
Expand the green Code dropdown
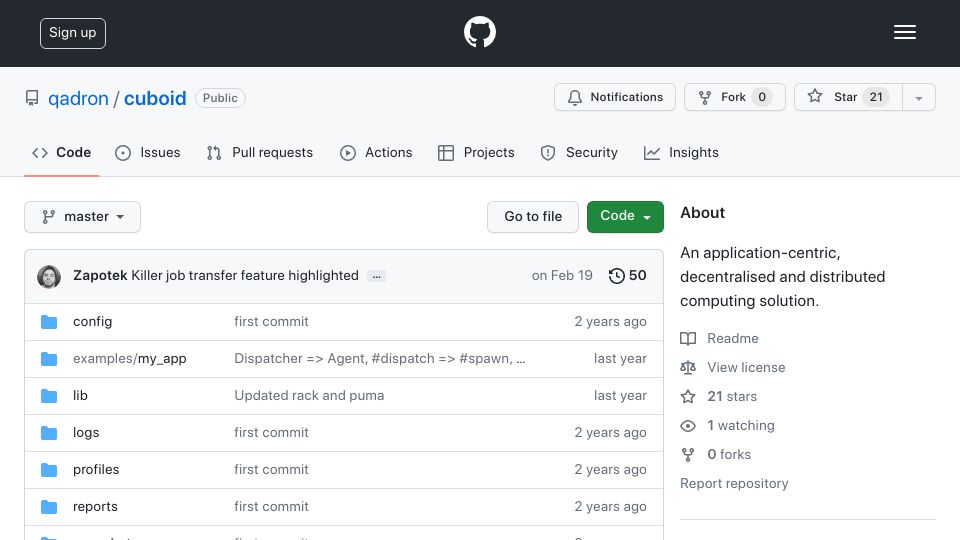625,217
